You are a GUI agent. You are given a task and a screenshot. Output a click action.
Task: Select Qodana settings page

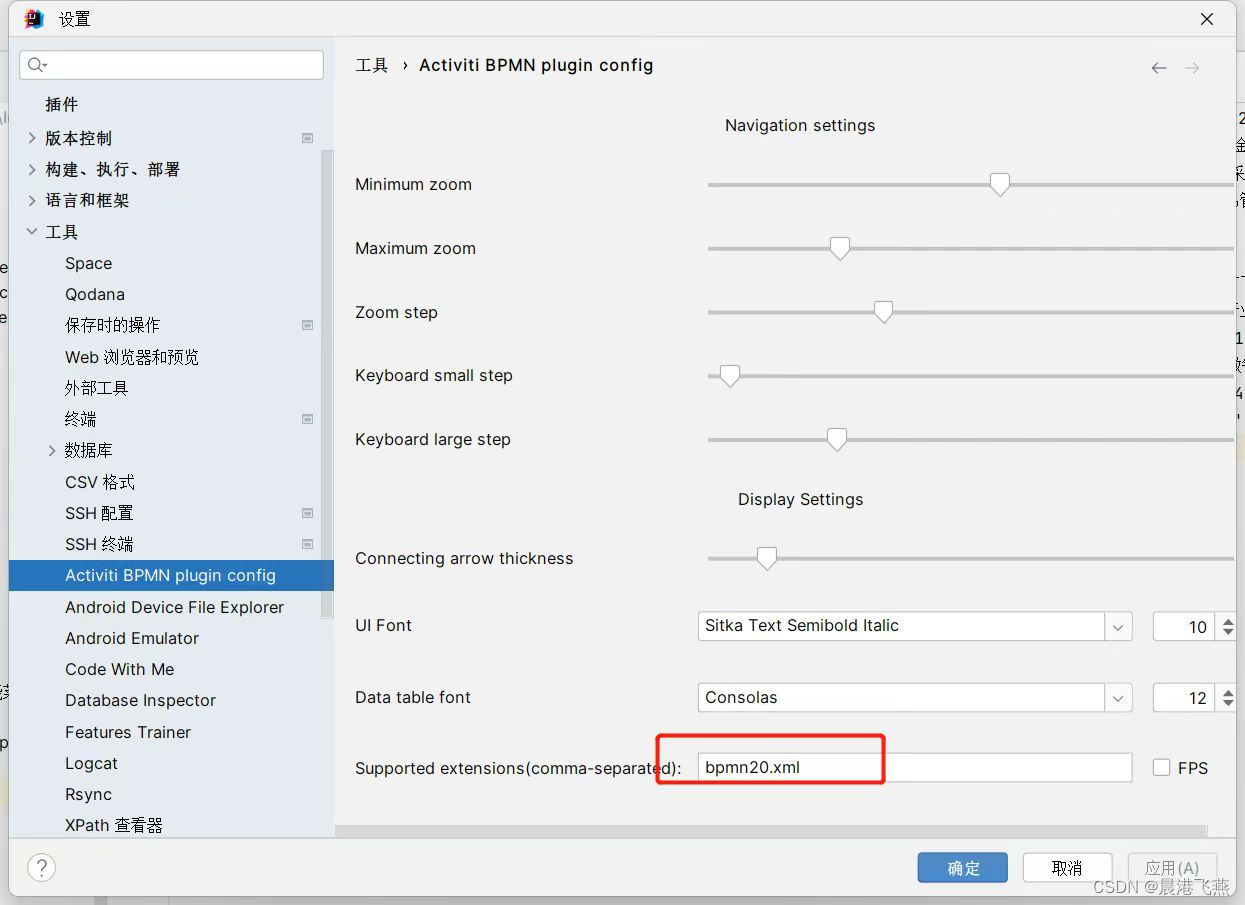click(95, 294)
